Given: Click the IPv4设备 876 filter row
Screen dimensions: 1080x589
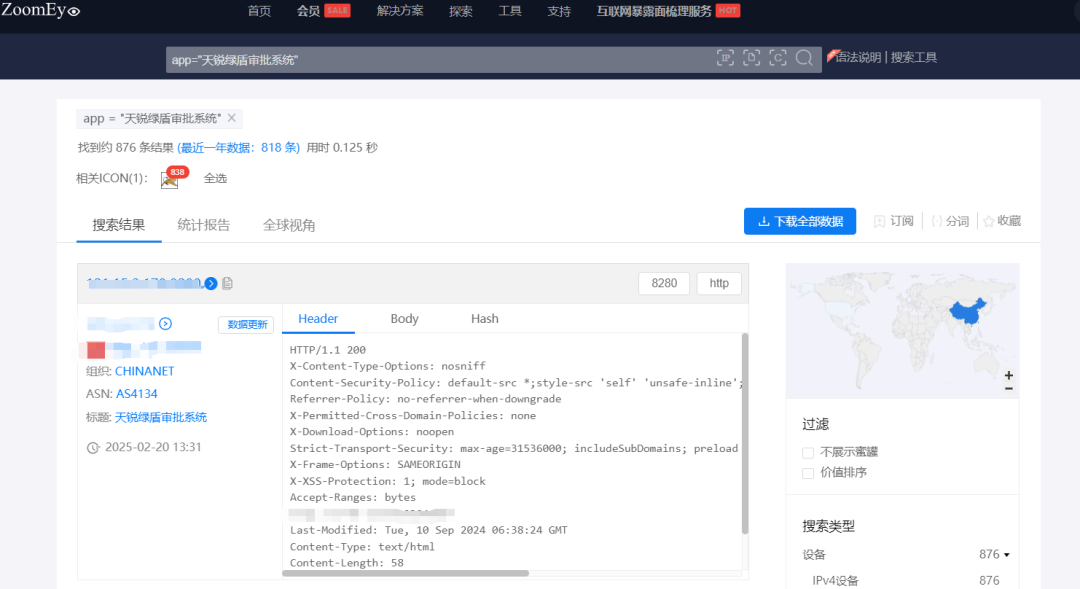Looking at the screenshot, I should [905, 581].
